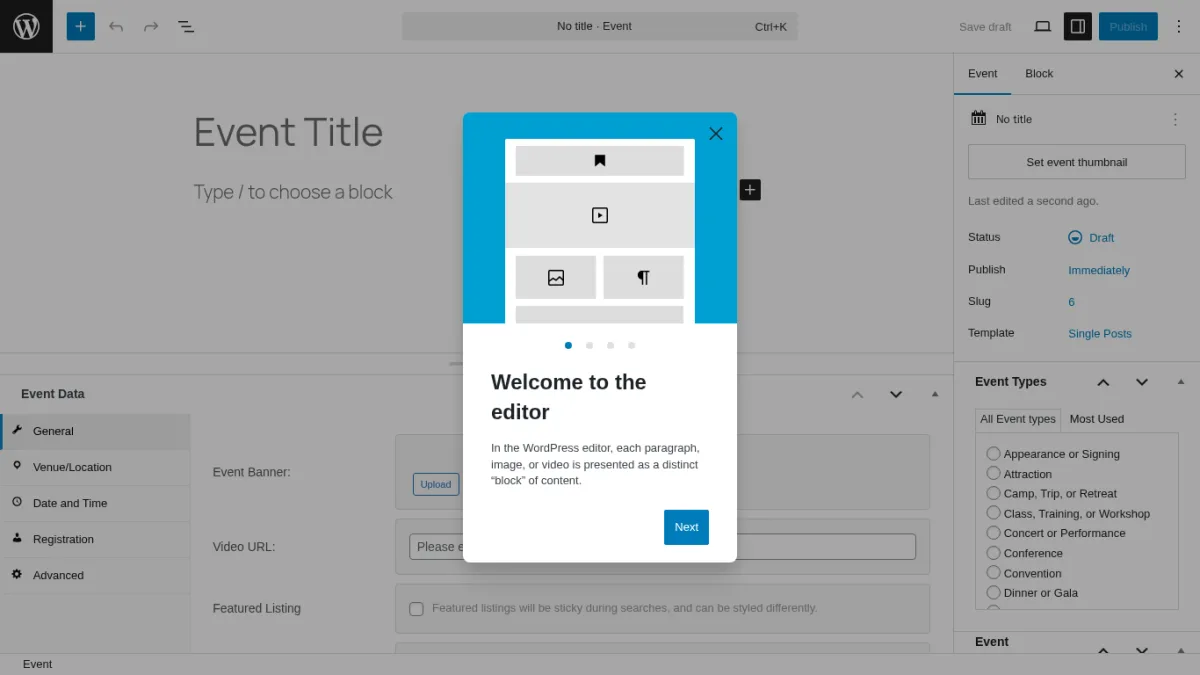This screenshot has width=1200, height=675.
Task: Open the All Event types tab
Action: point(1018,419)
